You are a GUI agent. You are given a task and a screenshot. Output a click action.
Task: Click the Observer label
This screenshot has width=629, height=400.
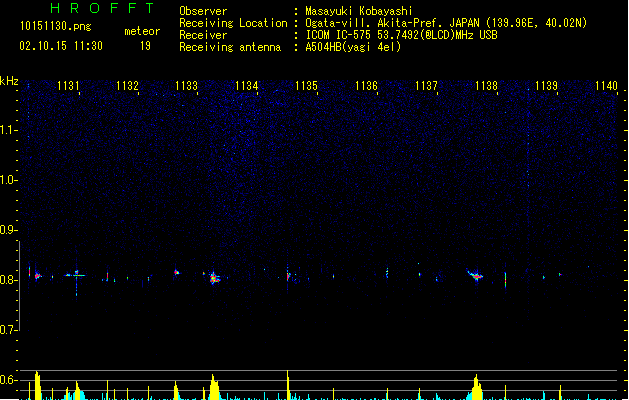point(203,11)
